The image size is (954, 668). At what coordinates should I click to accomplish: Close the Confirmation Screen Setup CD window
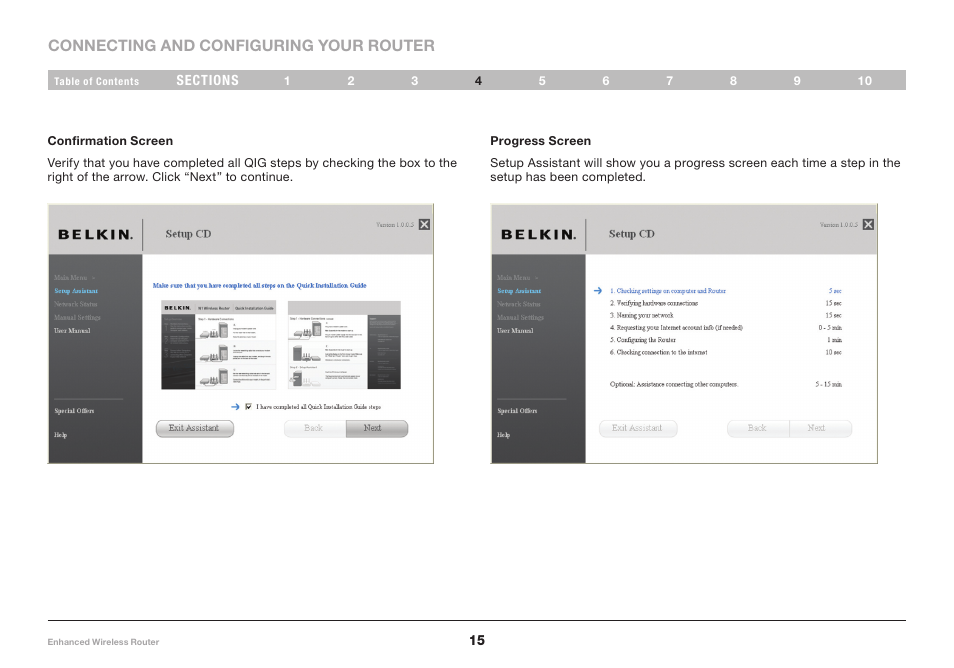(424, 224)
